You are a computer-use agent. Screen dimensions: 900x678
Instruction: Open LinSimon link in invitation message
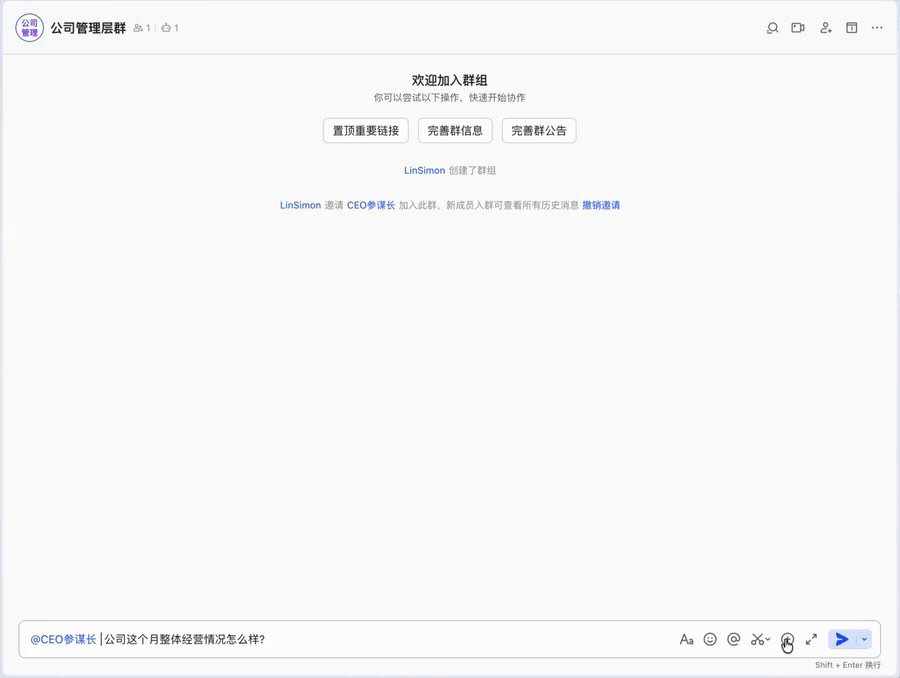point(300,205)
